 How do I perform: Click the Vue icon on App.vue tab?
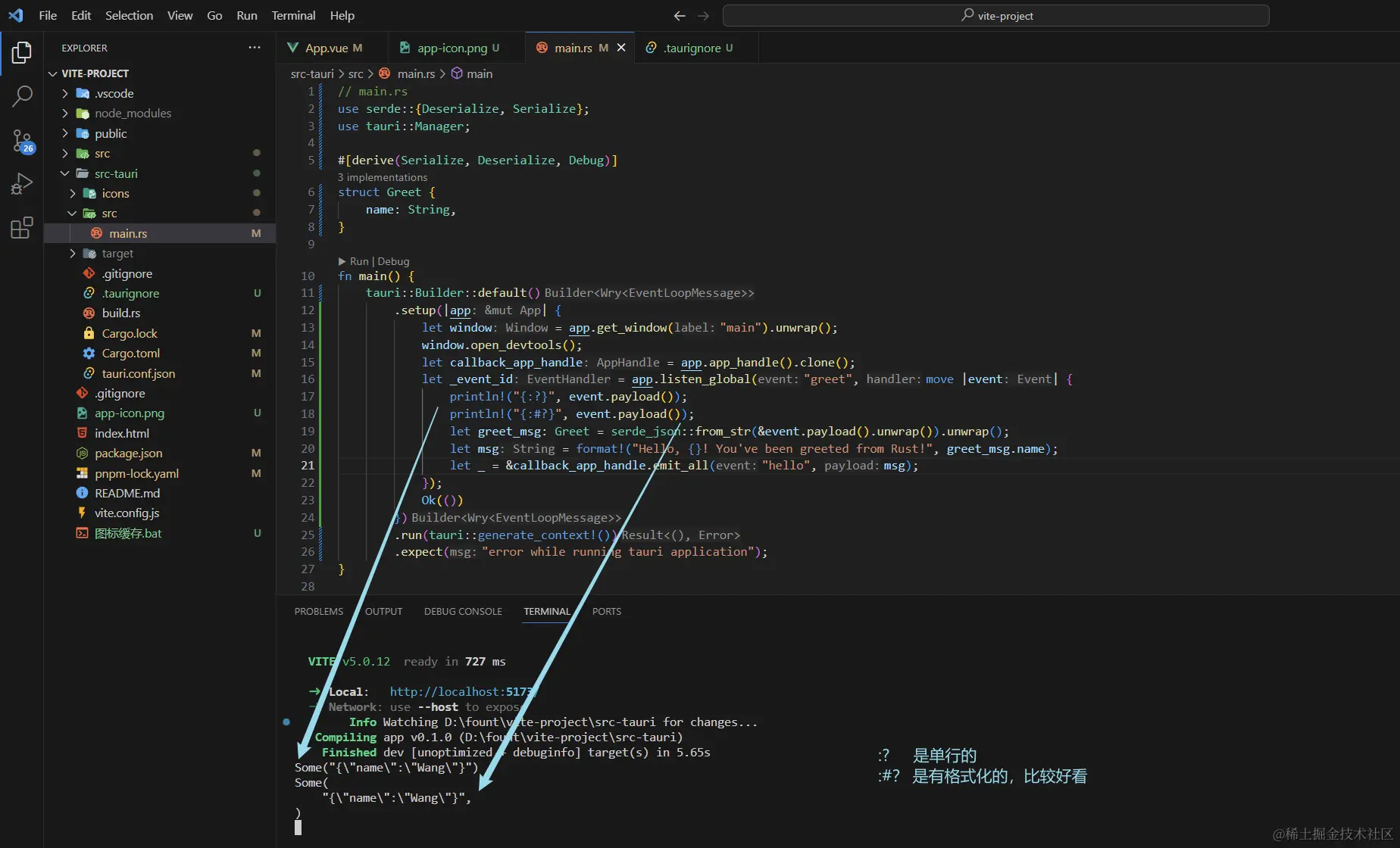click(x=292, y=48)
